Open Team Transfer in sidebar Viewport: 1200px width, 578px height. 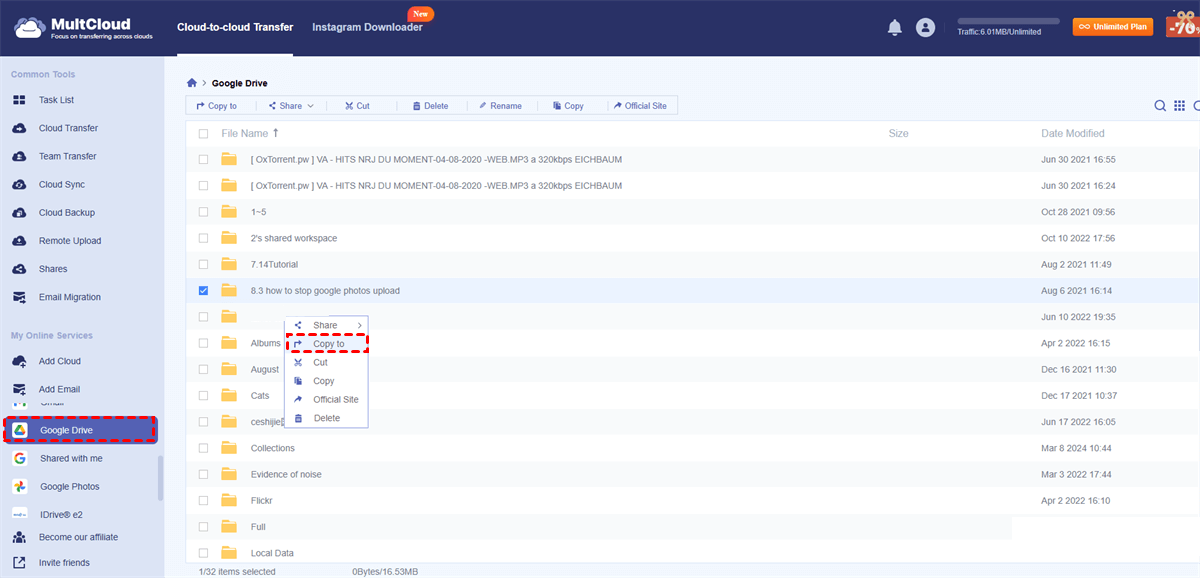67,156
